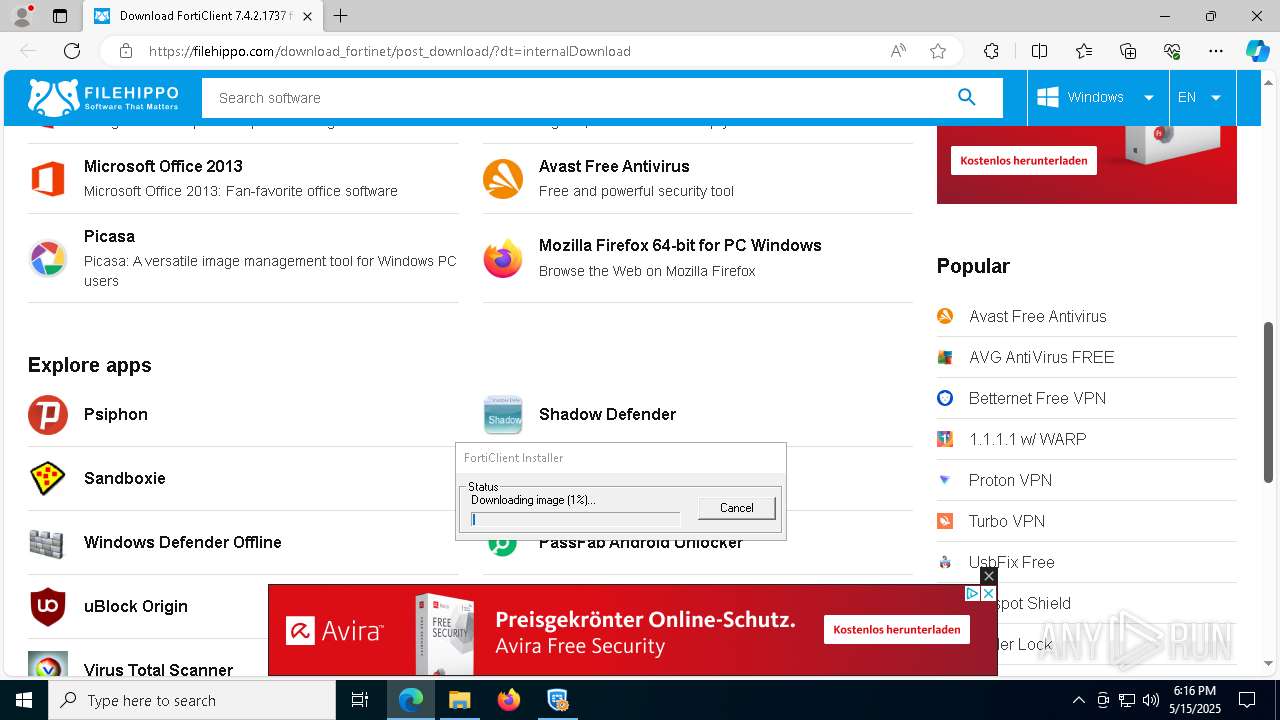Screen dimensions: 1280x720
Task: Open the Microsoft Office 2013 icon
Action: point(47,179)
